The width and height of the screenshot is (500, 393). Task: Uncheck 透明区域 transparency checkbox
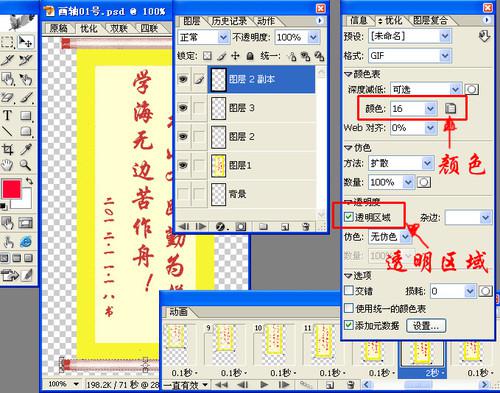(x=349, y=217)
